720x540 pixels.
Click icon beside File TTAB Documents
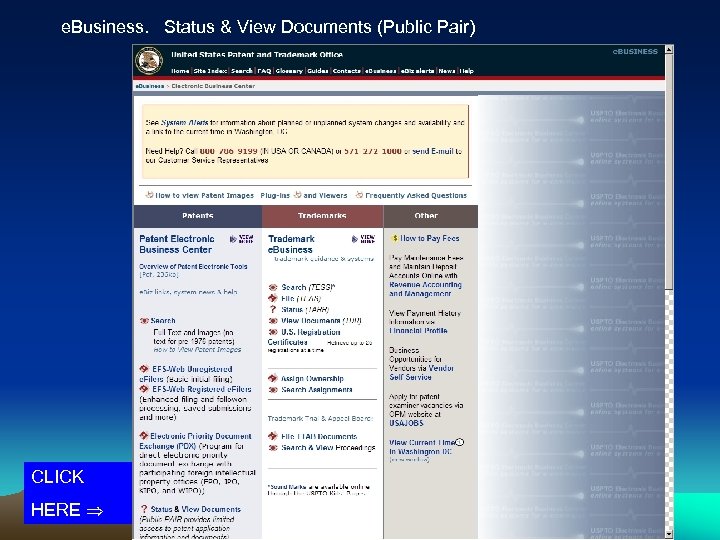coord(273,436)
